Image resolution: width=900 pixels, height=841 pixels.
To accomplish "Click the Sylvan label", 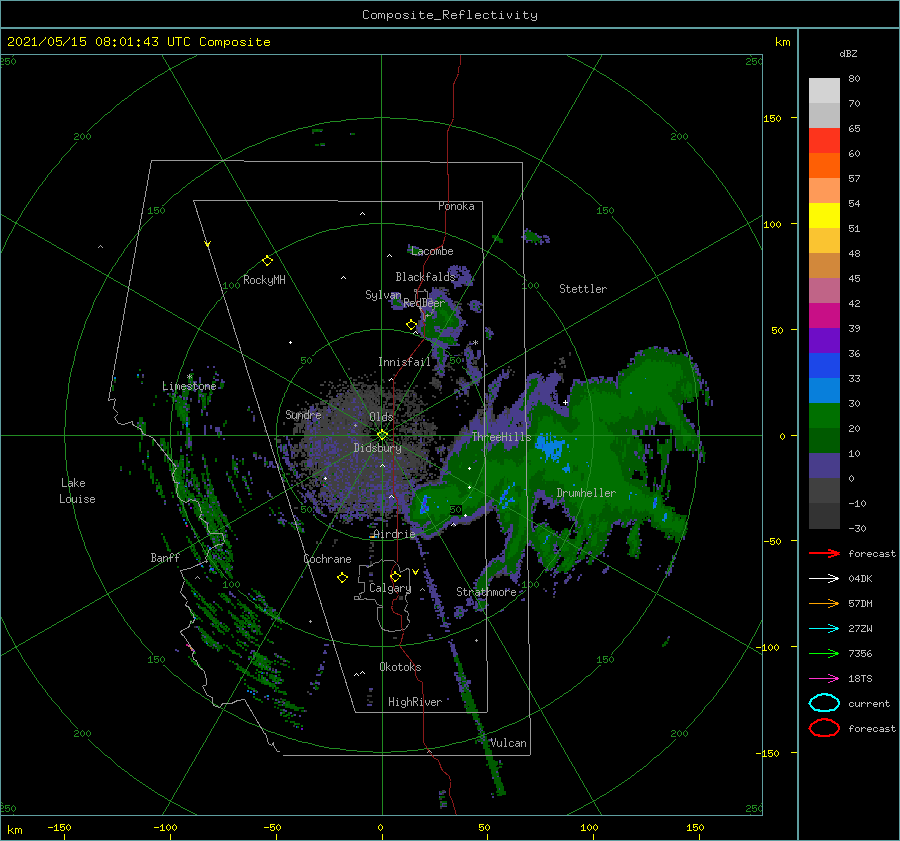I will click(x=383, y=295).
